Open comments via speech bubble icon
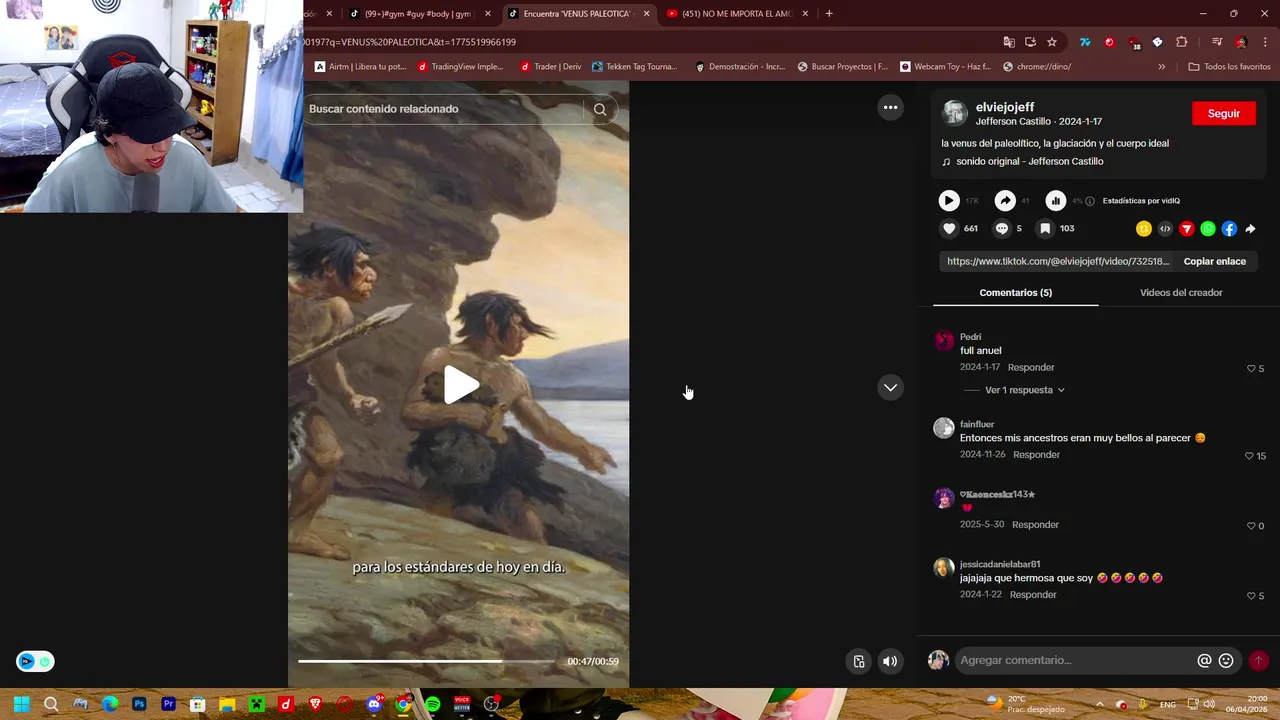 [1002, 229]
